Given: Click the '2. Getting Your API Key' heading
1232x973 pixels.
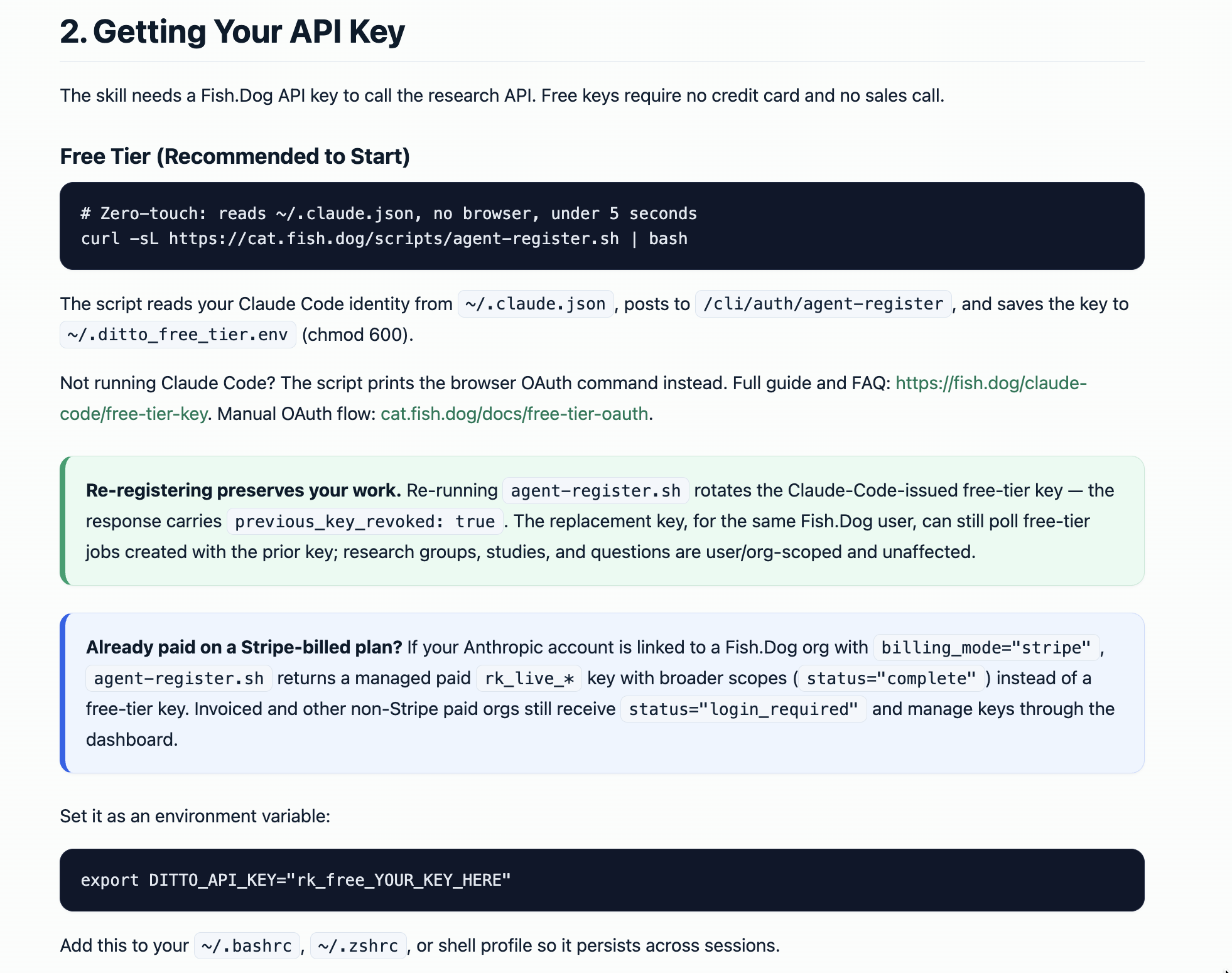Looking at the screenshot, I should [232, 31].
